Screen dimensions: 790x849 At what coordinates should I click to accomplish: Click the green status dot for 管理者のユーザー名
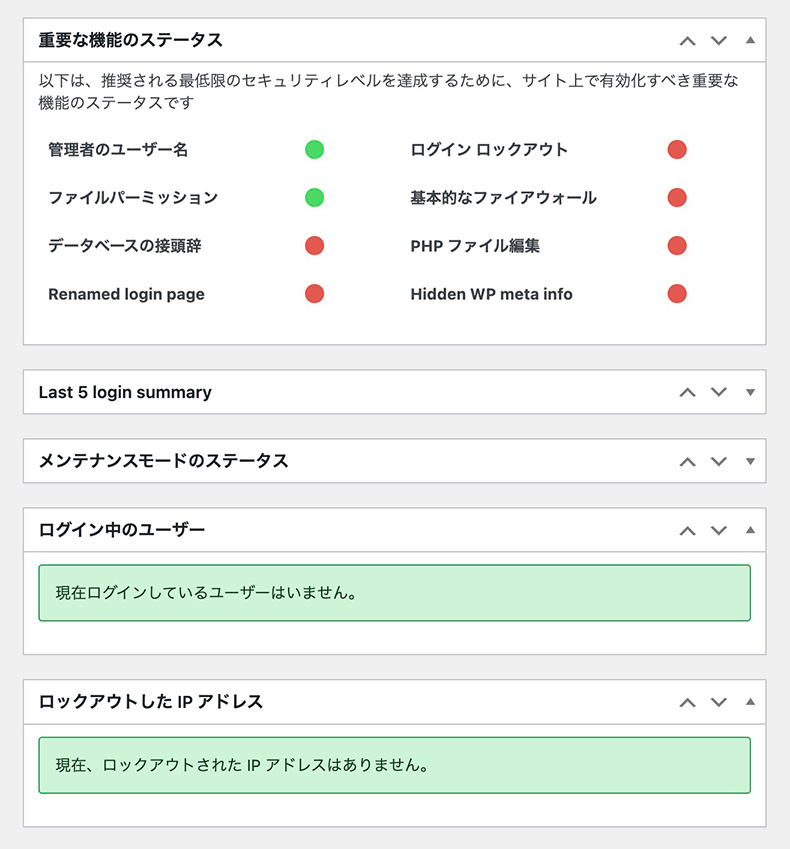point(315,149)
